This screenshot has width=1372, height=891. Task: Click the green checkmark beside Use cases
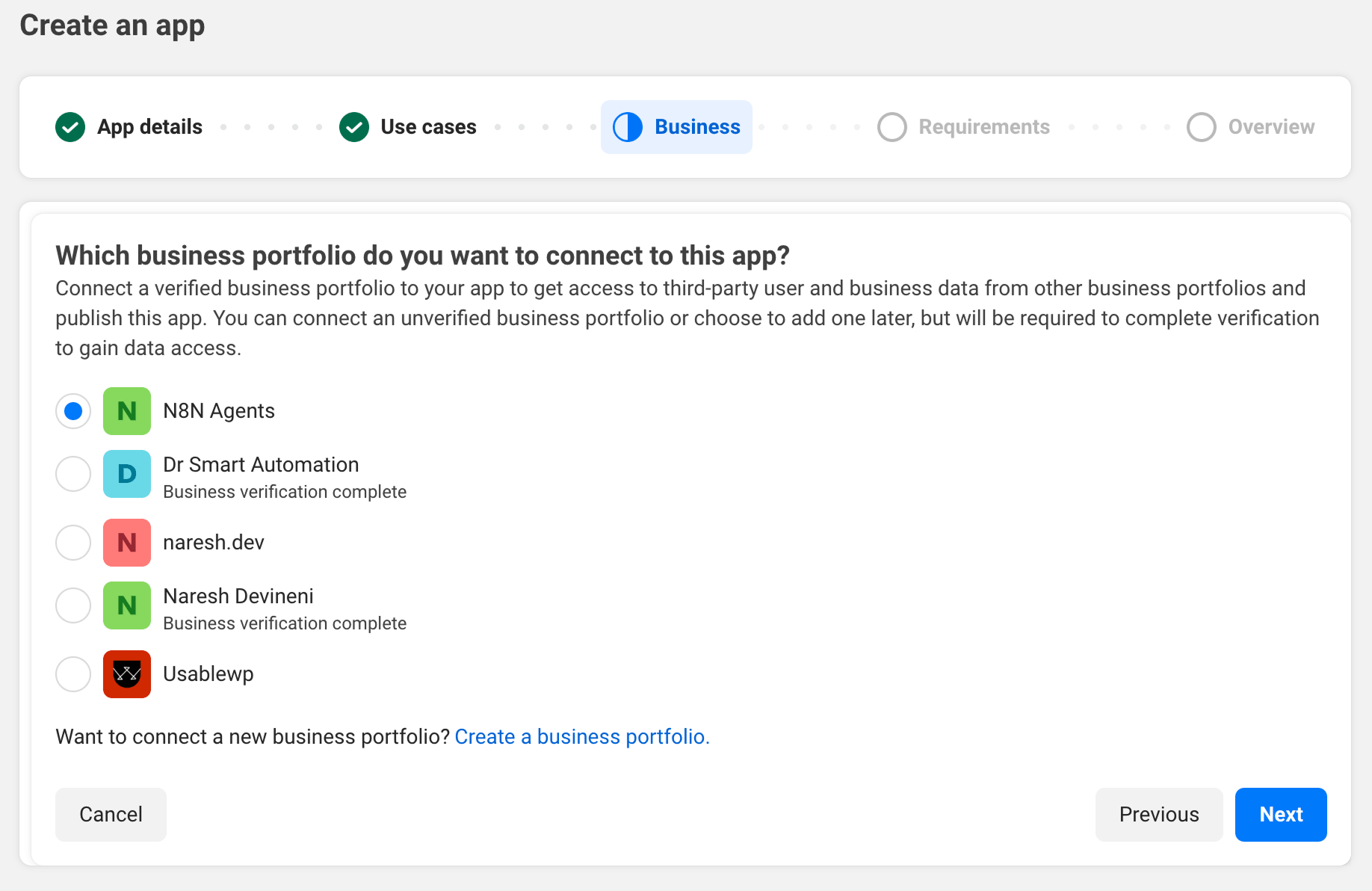[354, 127]
